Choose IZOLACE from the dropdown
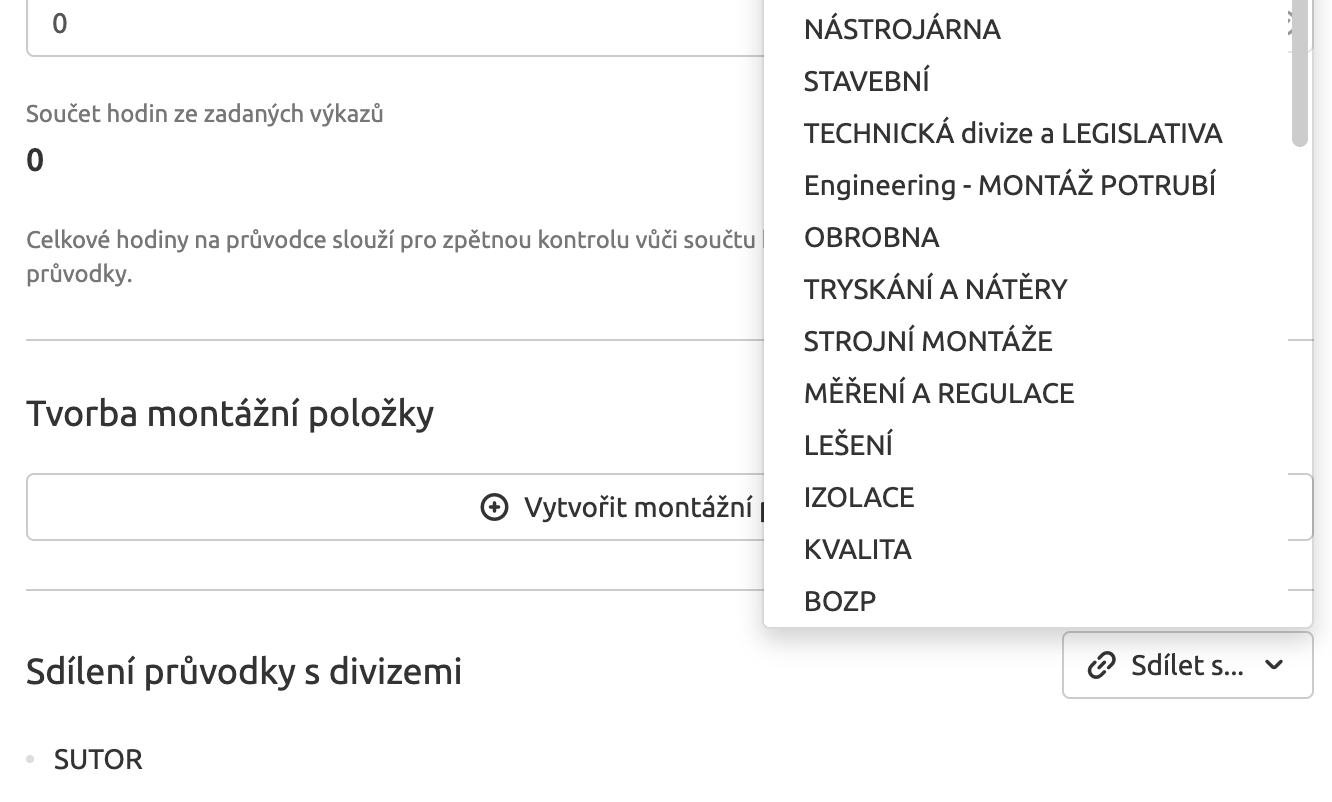1332x802 pixels. (x=859, y=496)
